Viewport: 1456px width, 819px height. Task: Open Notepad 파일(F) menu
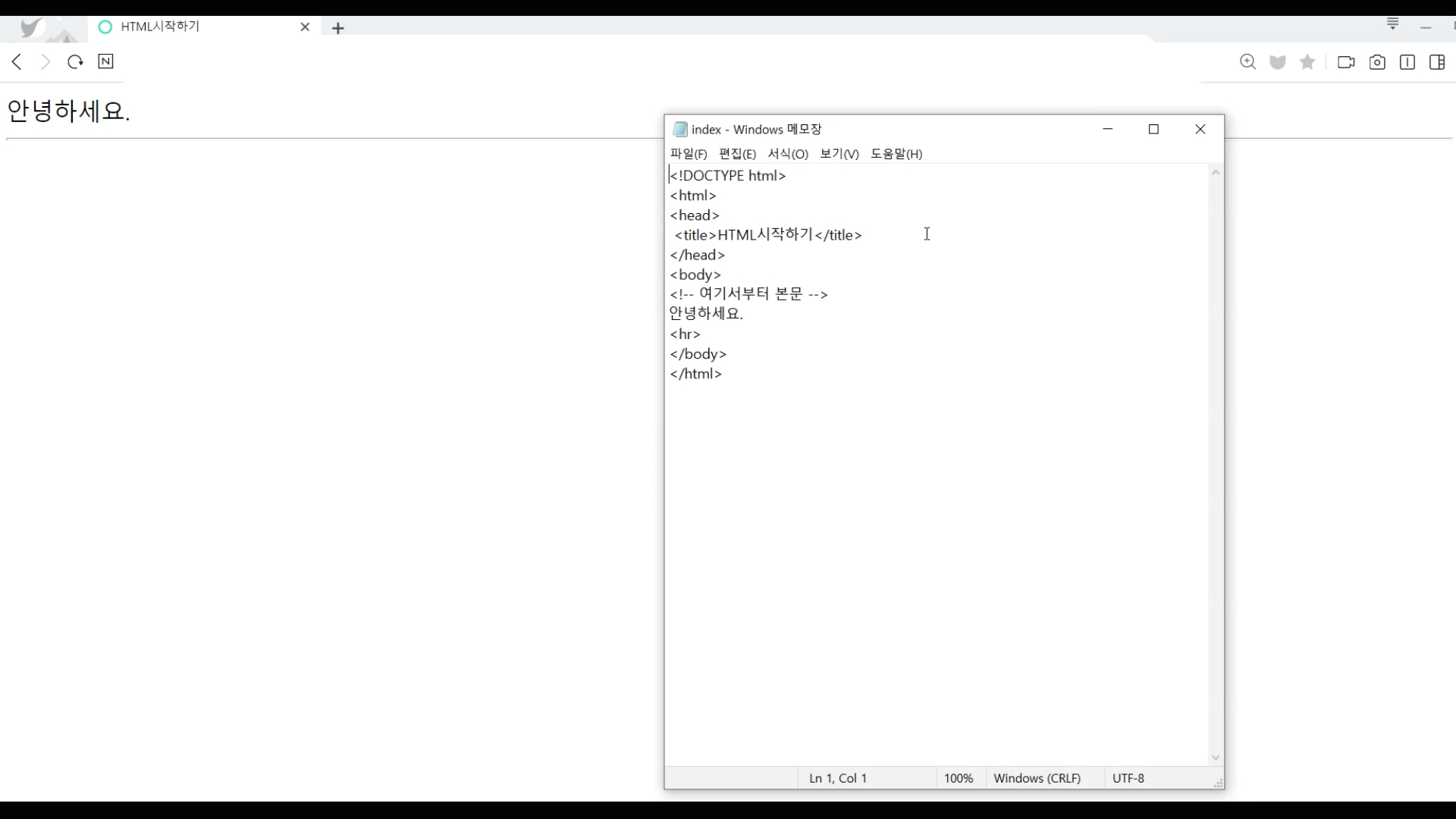pos(689,154)
